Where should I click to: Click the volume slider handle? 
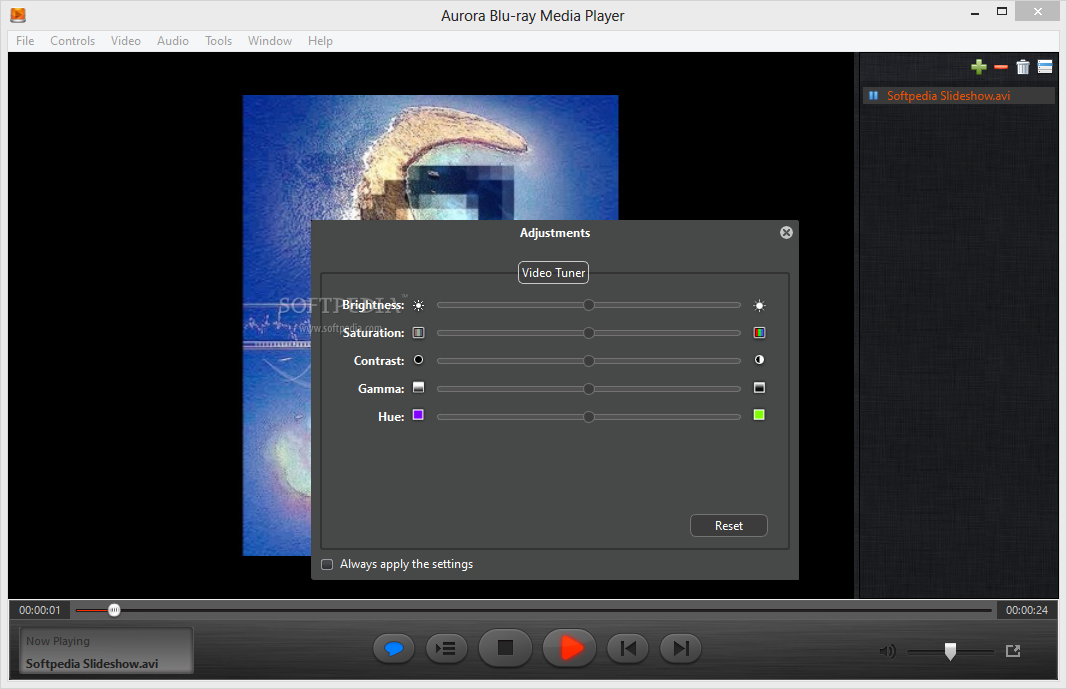pyautogui.click(x=951, y=652)
